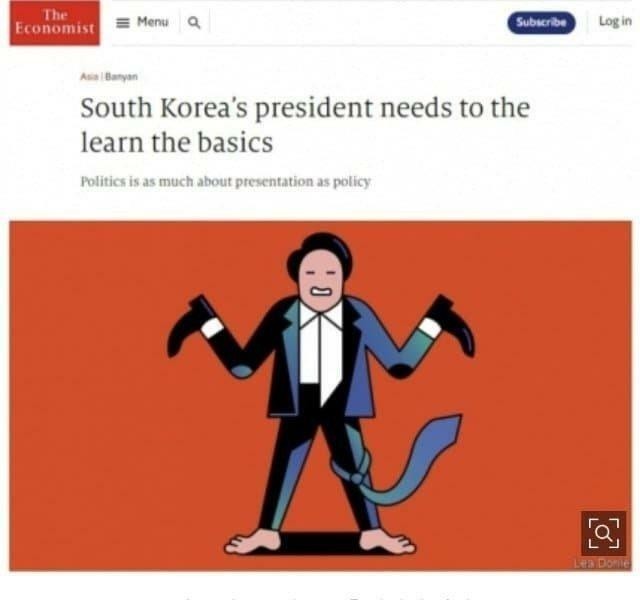Open the hamburger menu icon
Image resolution: width=640 pixels, height=600 pixels.
(122, 22)
